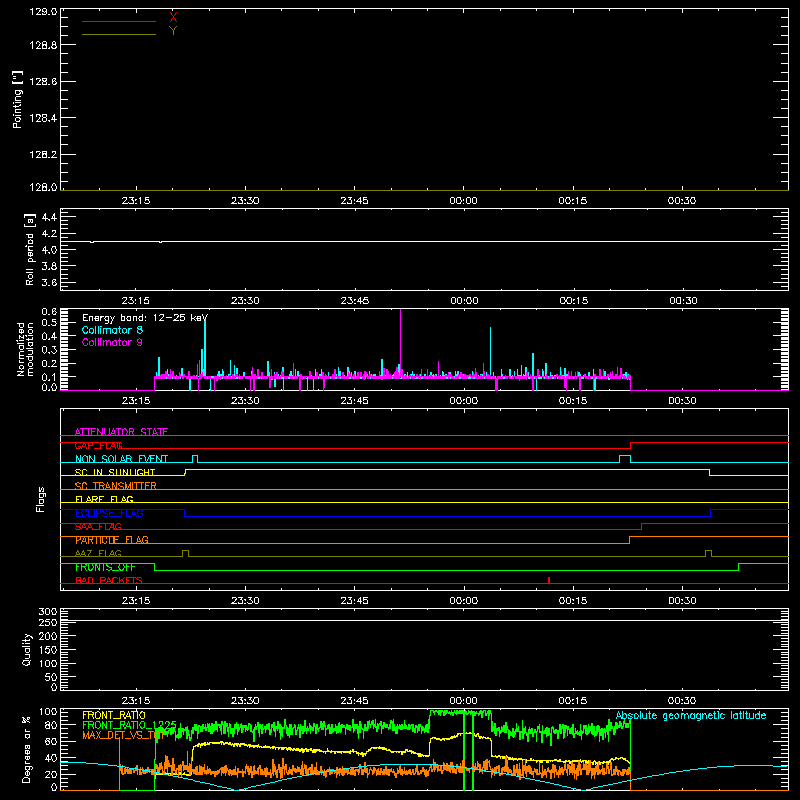Viewport: 800px width, 800px height.
Task: Click the '0.5' tick on modulation axis
Action: point(49,322)
